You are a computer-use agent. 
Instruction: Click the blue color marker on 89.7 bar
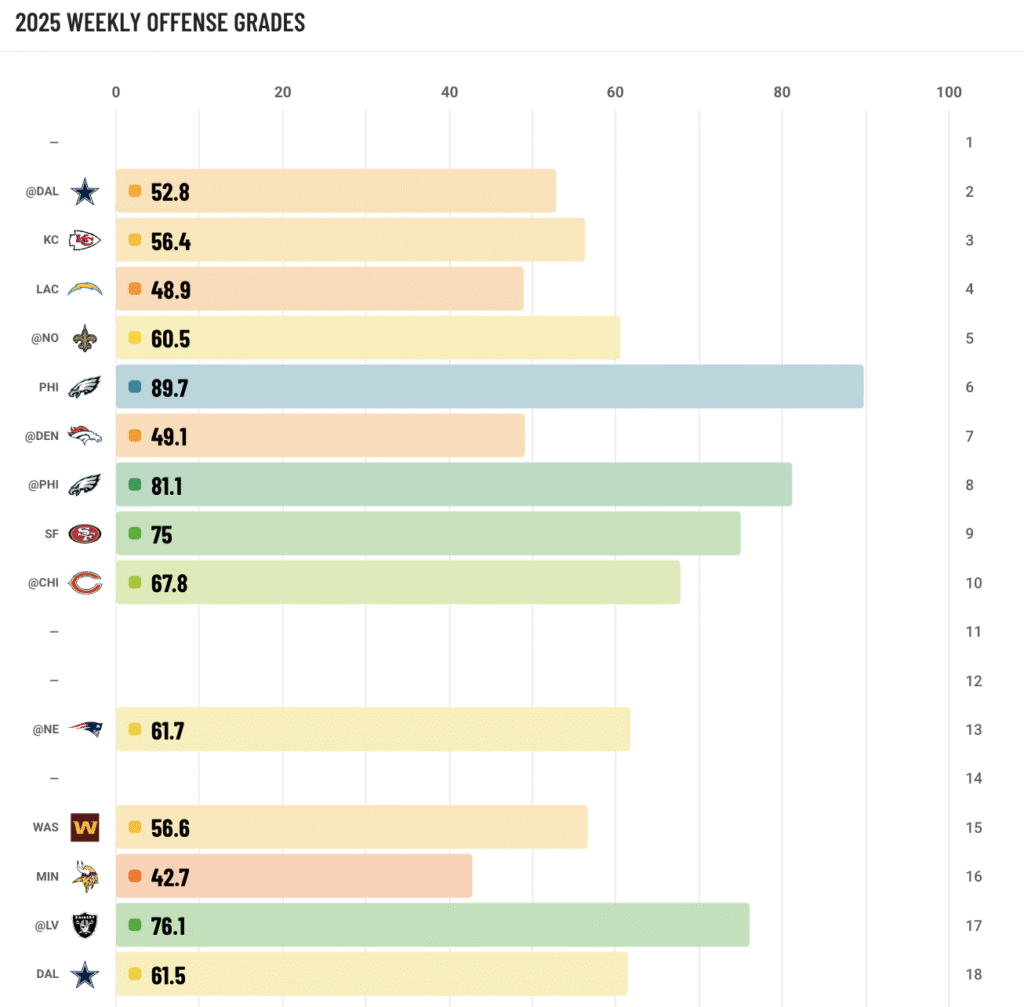click(135, 387)
